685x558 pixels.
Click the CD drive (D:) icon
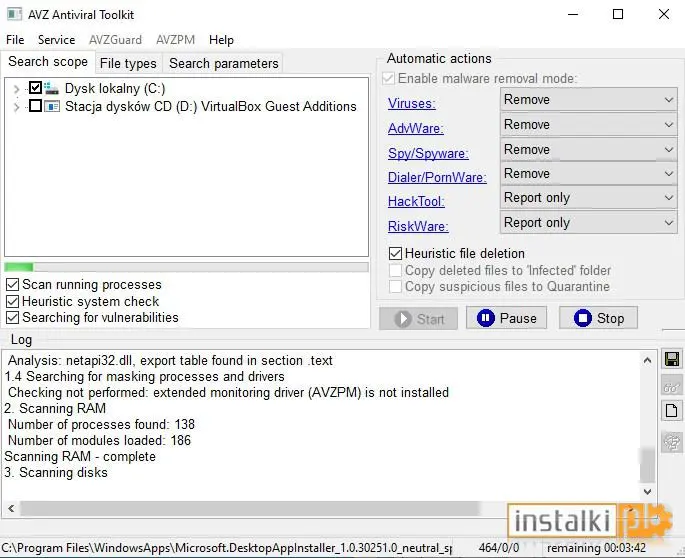click(x=52, y=106)
